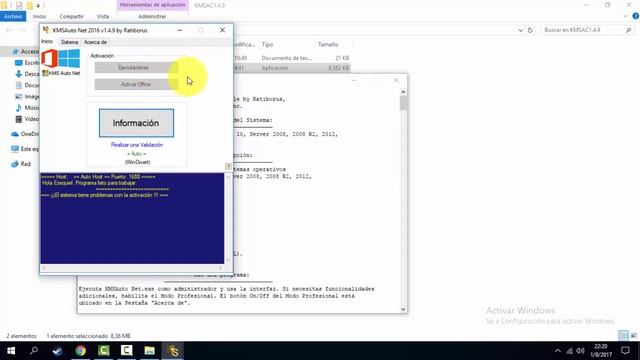Open Escritorio in Explorer sidebar
The image size is (640, 360).
[27, 63]
